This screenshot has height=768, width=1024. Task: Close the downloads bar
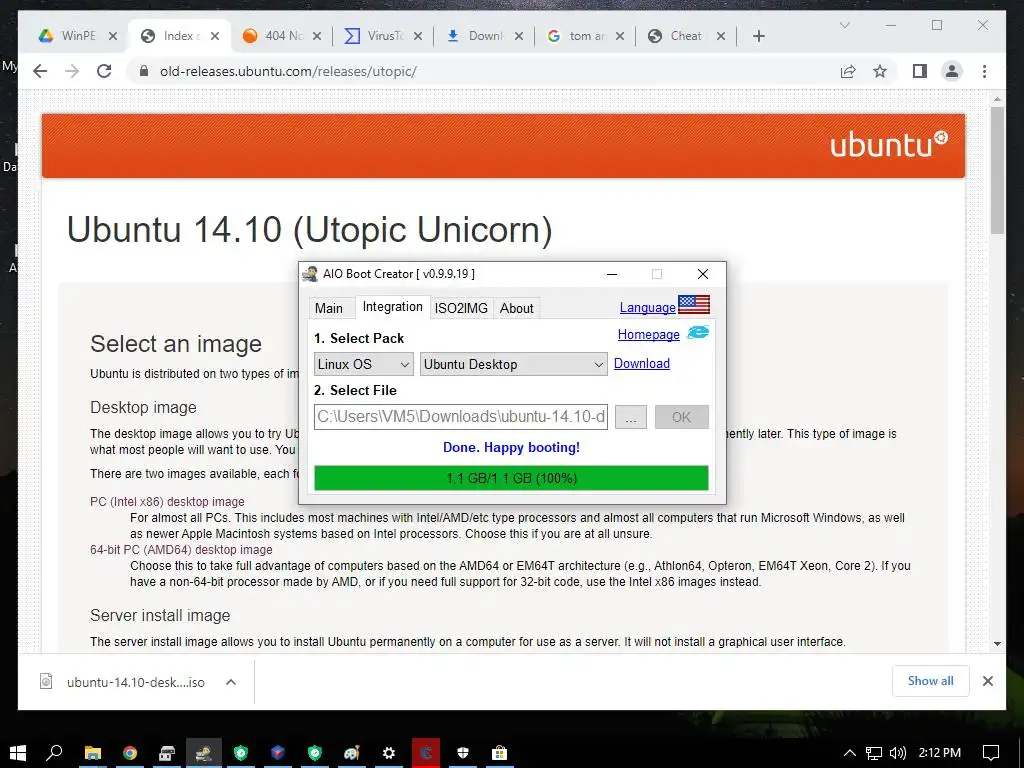click(987, 681)
